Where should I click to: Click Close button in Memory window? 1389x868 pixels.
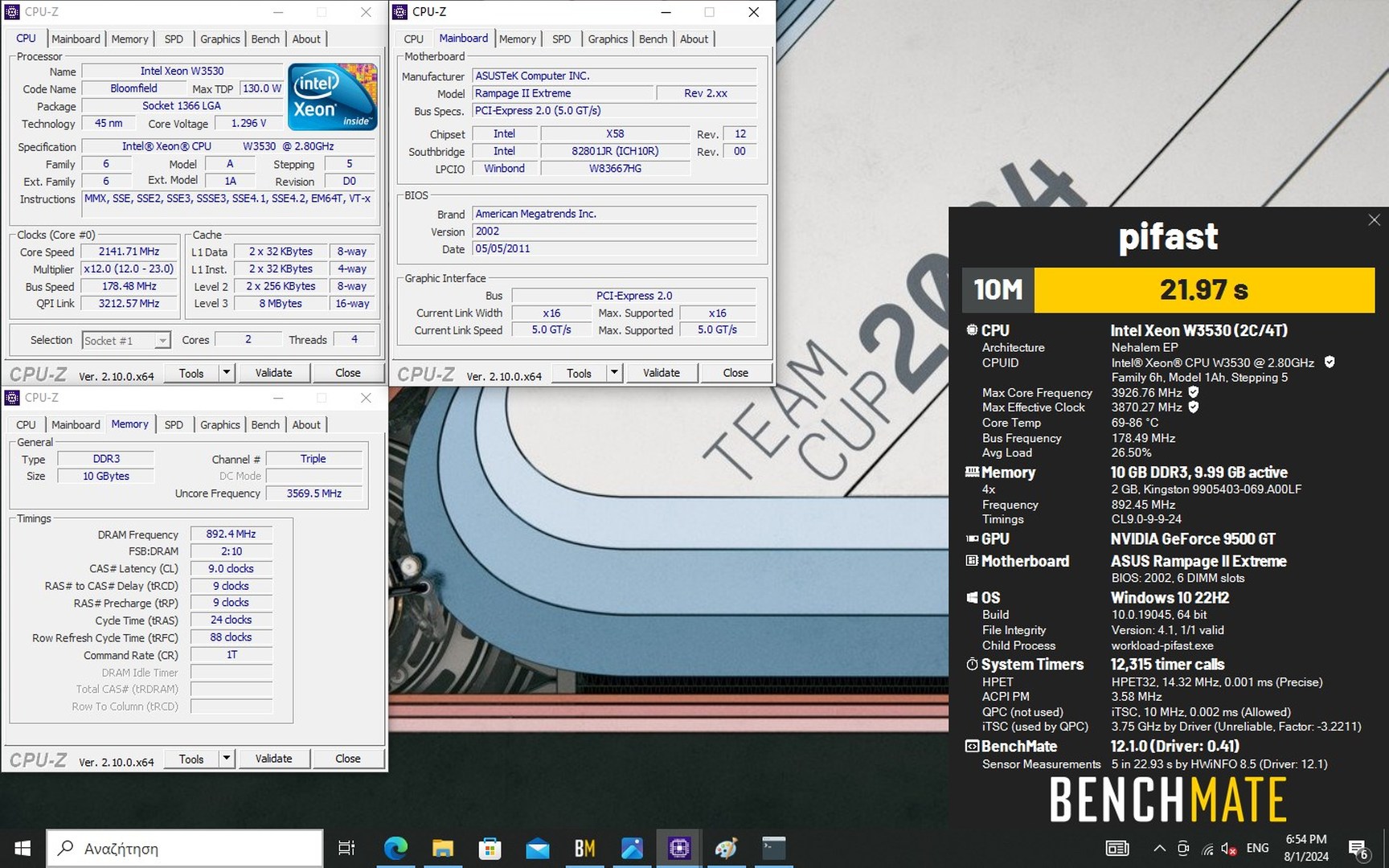347,758
